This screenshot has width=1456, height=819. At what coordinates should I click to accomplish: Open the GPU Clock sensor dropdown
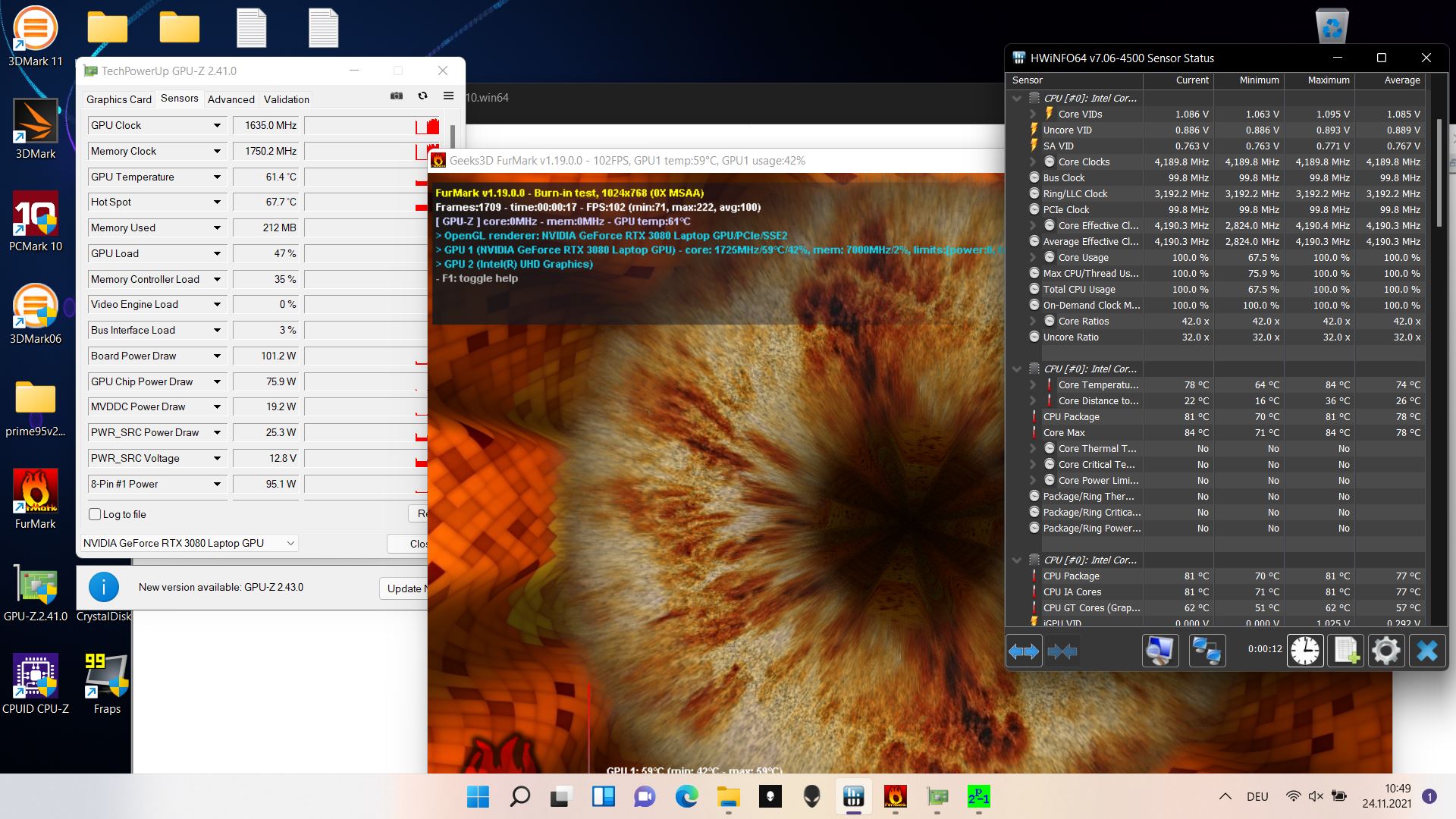217,125
